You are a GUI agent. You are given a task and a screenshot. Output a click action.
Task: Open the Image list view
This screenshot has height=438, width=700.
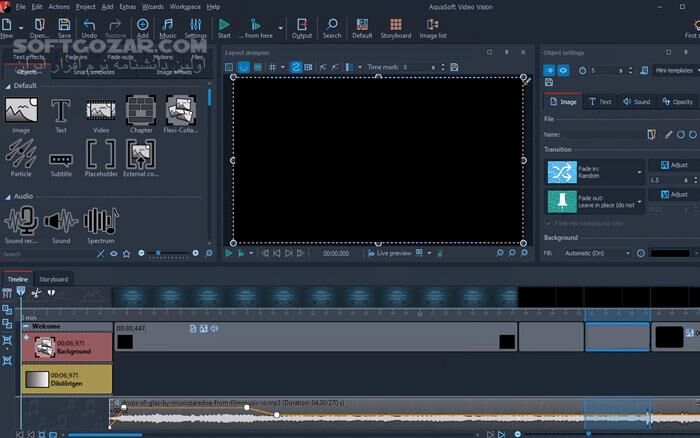point(433,28)
